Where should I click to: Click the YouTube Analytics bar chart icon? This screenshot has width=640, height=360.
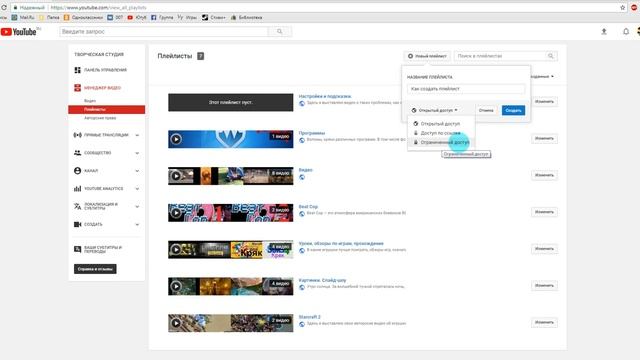tap(78, 189)
